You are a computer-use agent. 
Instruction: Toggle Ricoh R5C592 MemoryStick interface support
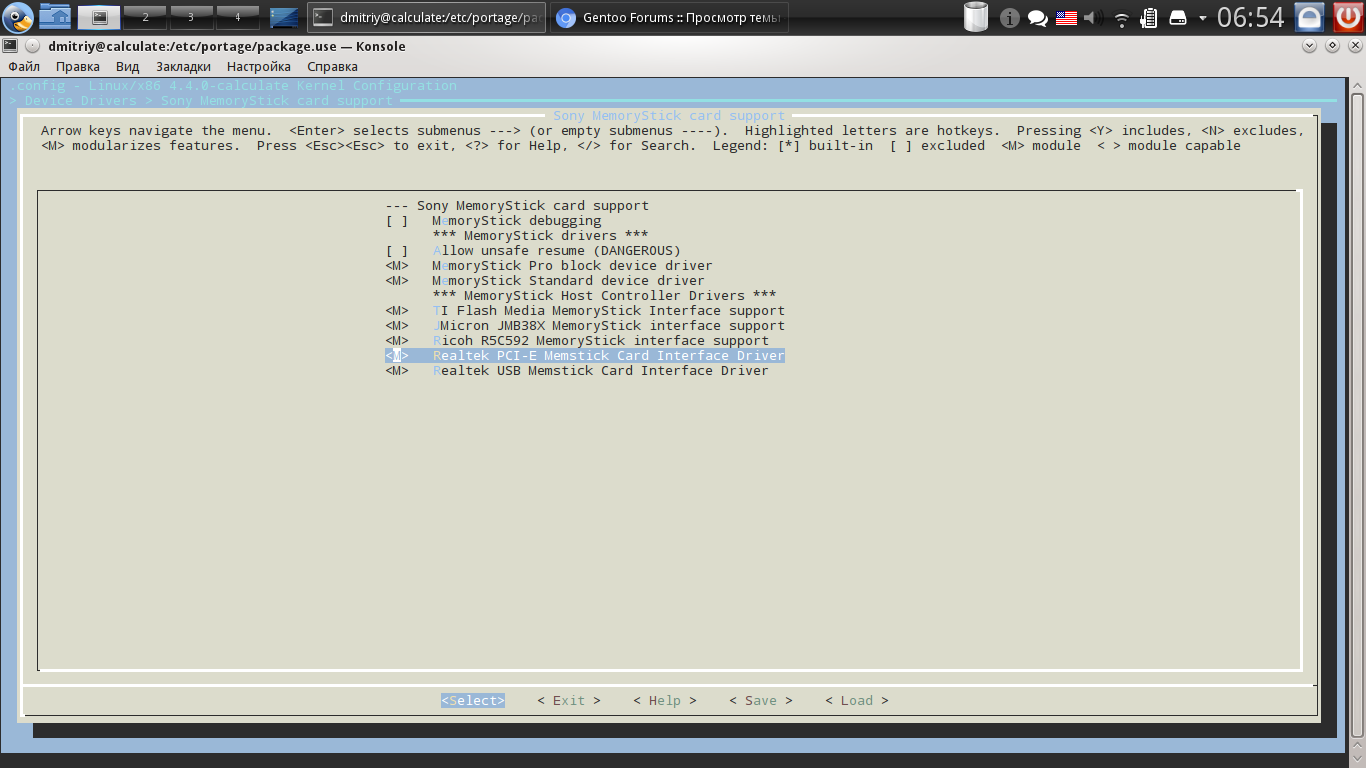tap(577, 340)
